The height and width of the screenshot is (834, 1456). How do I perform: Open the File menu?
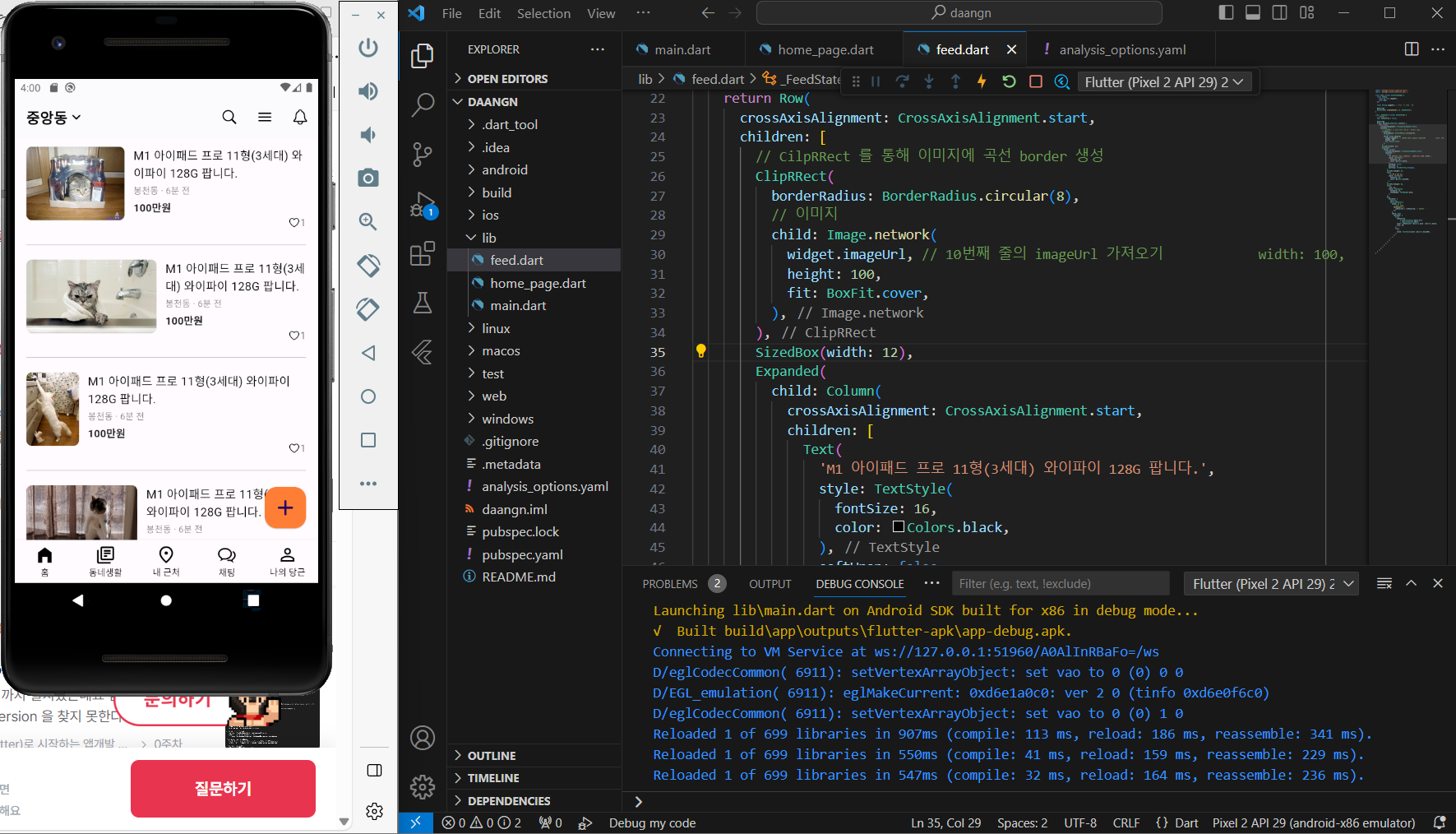(x=451, y=13)
